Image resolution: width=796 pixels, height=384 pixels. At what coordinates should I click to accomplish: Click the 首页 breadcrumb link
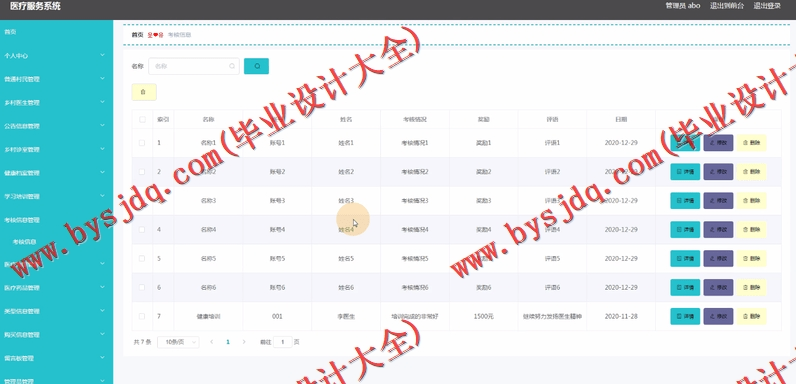(x=137, y=35)
